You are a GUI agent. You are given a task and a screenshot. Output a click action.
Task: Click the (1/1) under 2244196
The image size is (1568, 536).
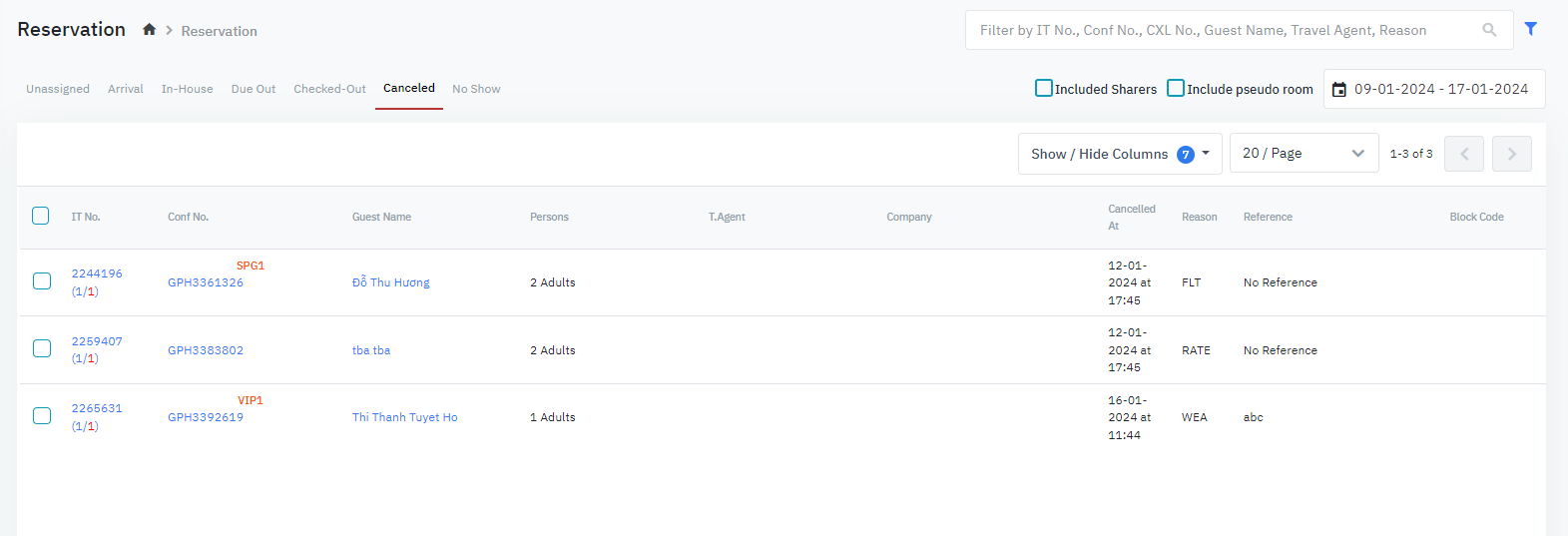[x=85, y=291]
